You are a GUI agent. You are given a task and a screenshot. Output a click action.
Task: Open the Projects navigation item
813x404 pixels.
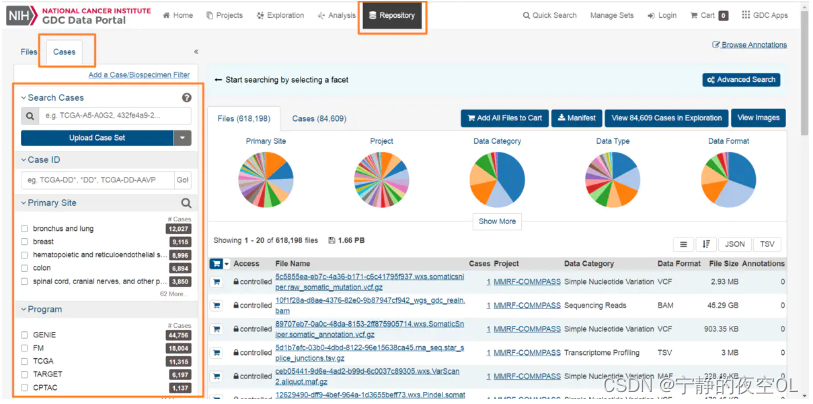(225, 16)
